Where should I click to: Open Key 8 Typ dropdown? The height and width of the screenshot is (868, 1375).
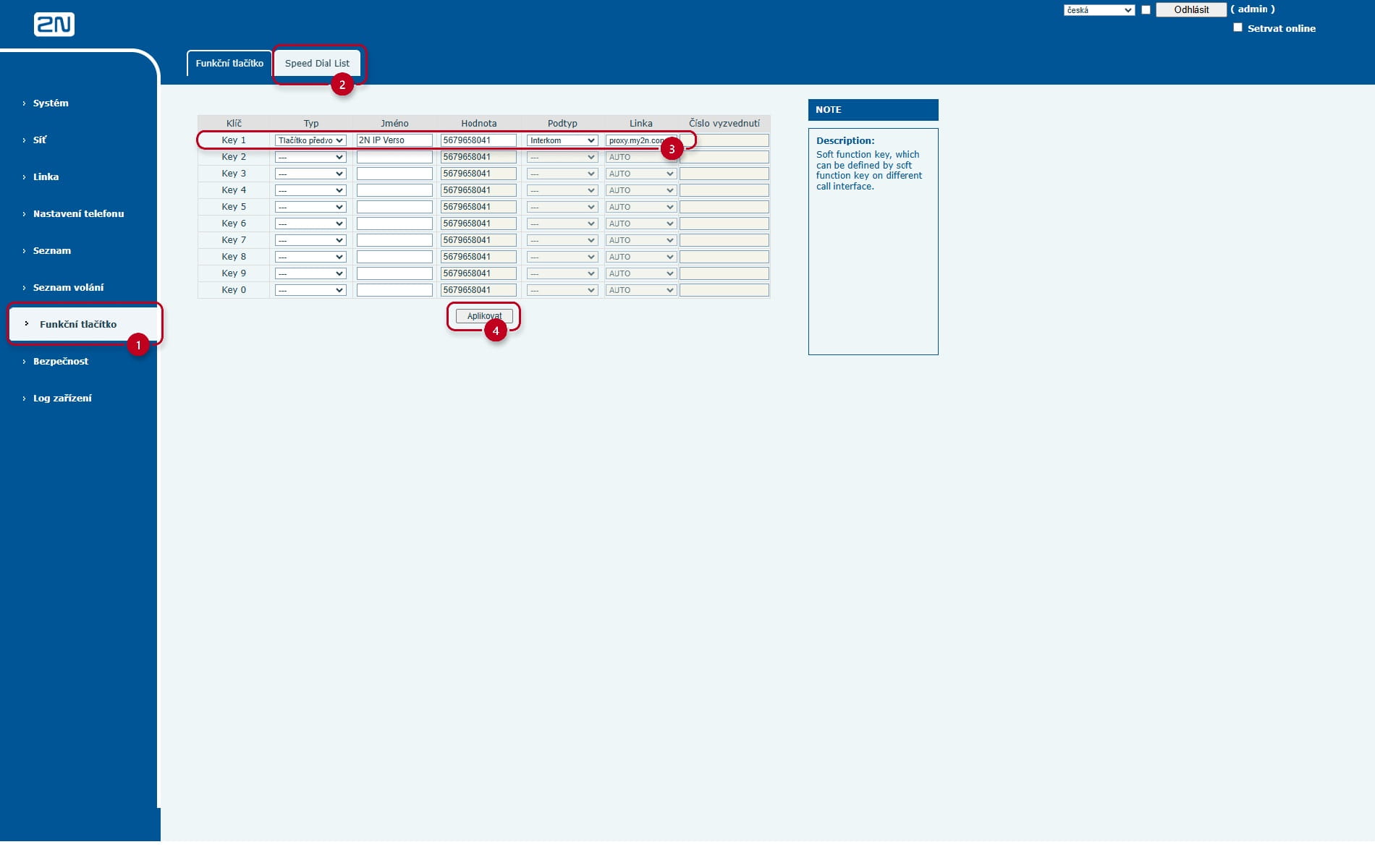[310, 257]
